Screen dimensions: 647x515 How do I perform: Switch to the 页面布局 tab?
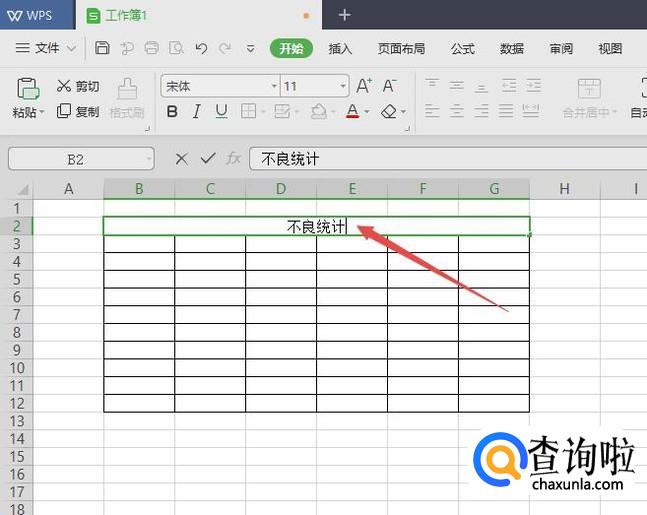pyautogui.click(x=401, y=49)
